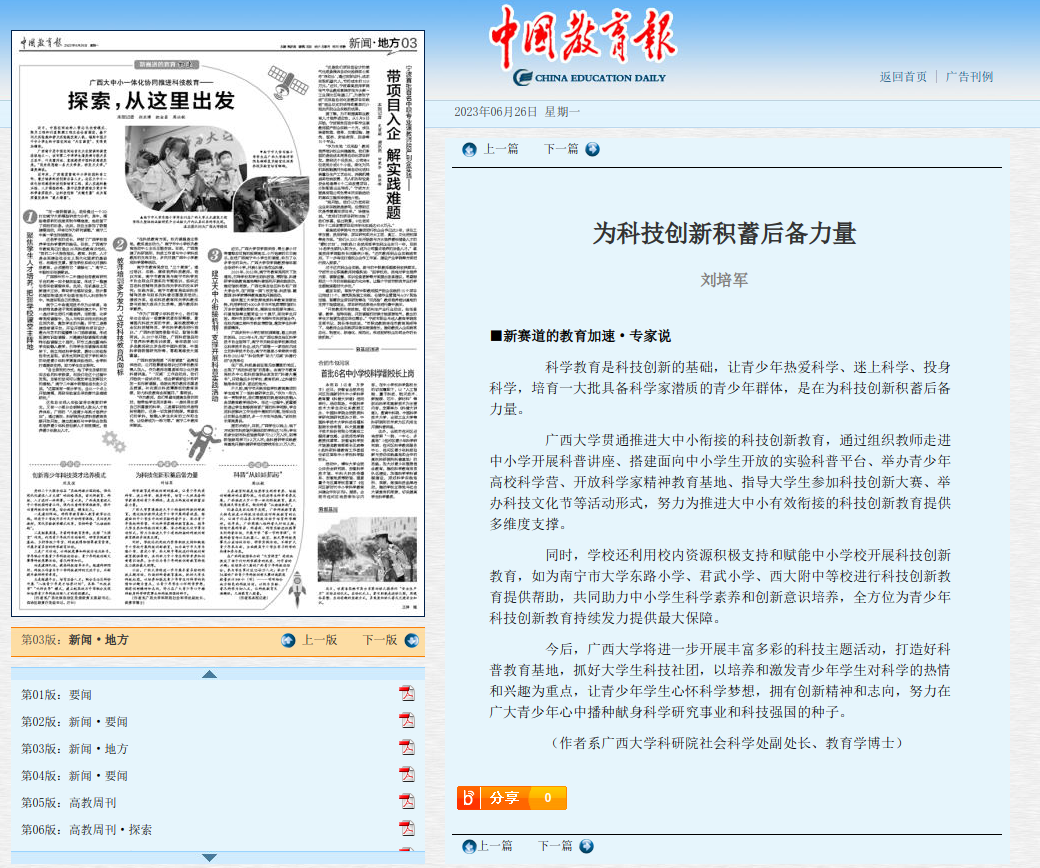Open PDF icon for 第02版 新闻·要闻
1040x868 pixels.
(407, 721)
